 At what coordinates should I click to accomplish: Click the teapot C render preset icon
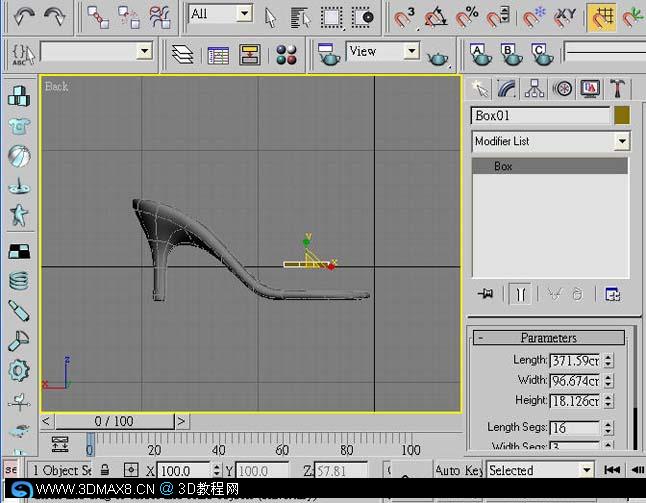(x=541, y=54)
